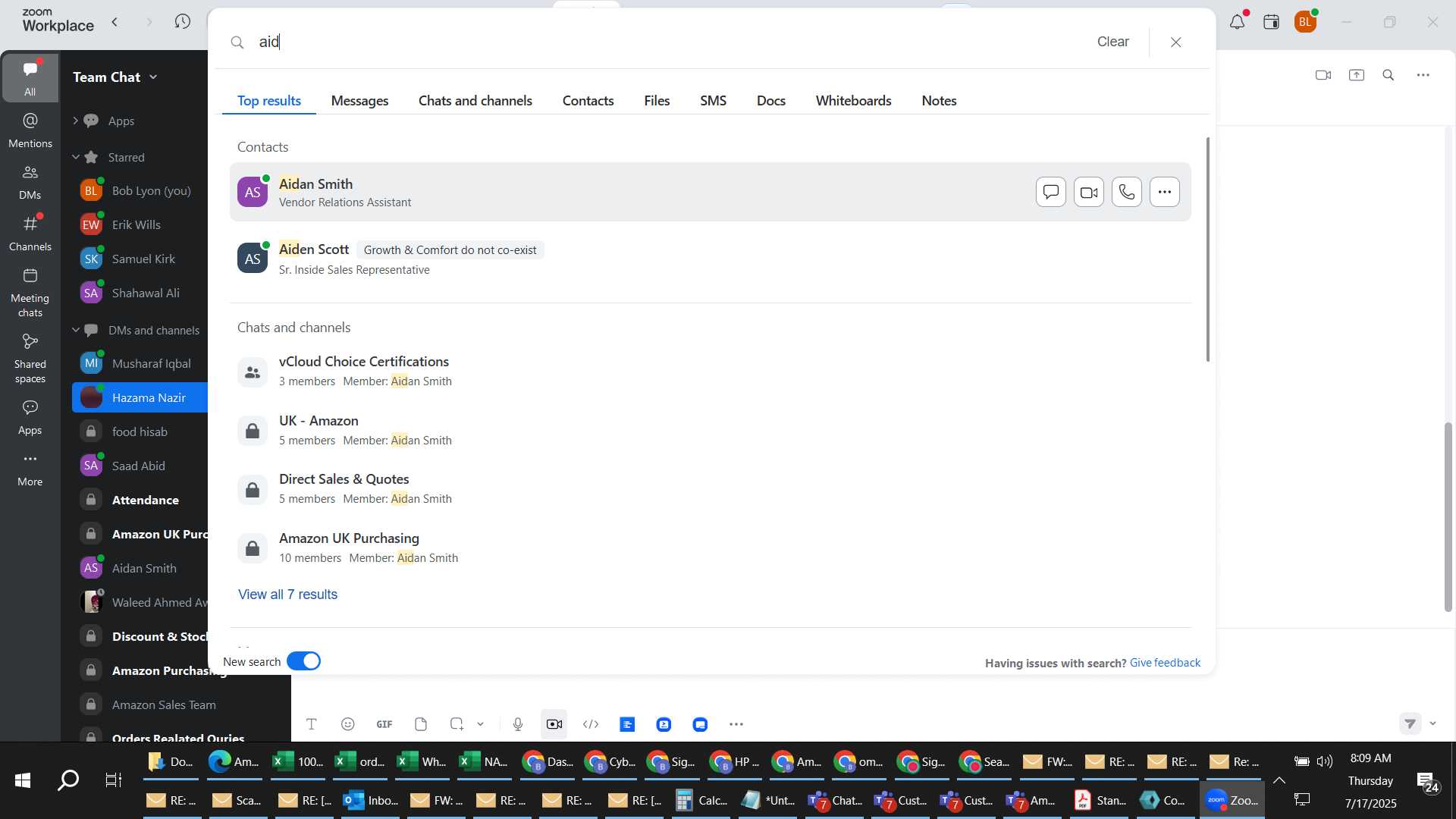
Task: Open the Attendance channel
Action: 140,500
